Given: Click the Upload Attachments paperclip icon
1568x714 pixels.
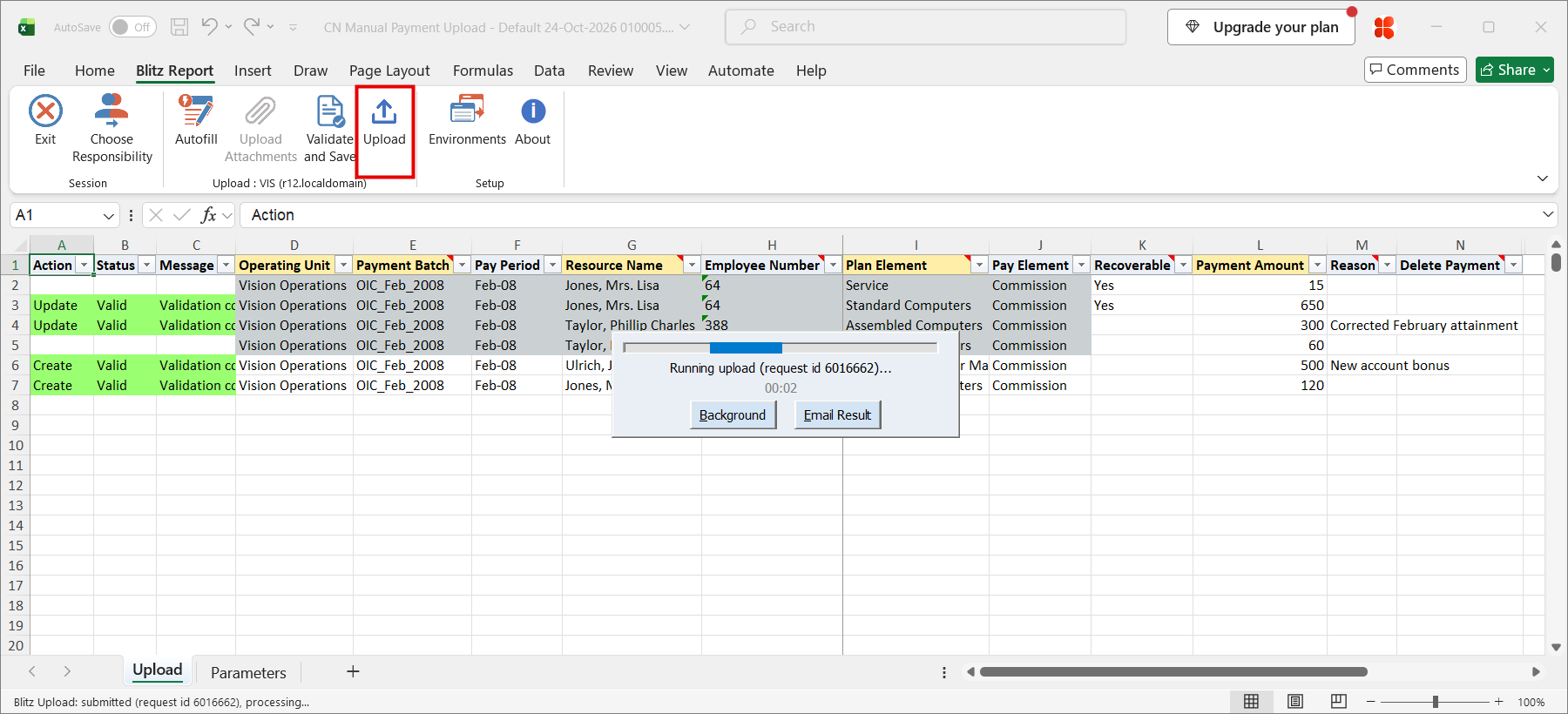Looking at the screenshot, I should (x=260, y=111).
